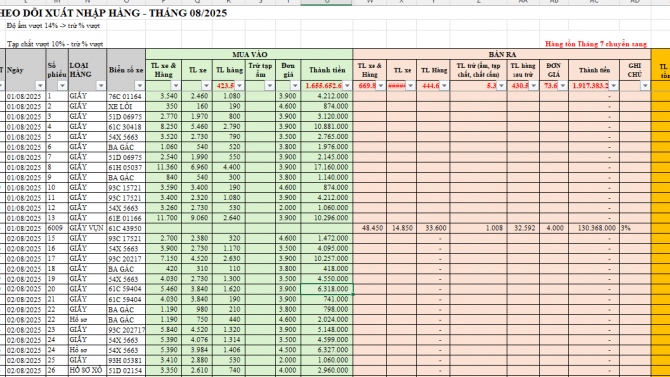Select the Ngày header cell

click(25, 70)
